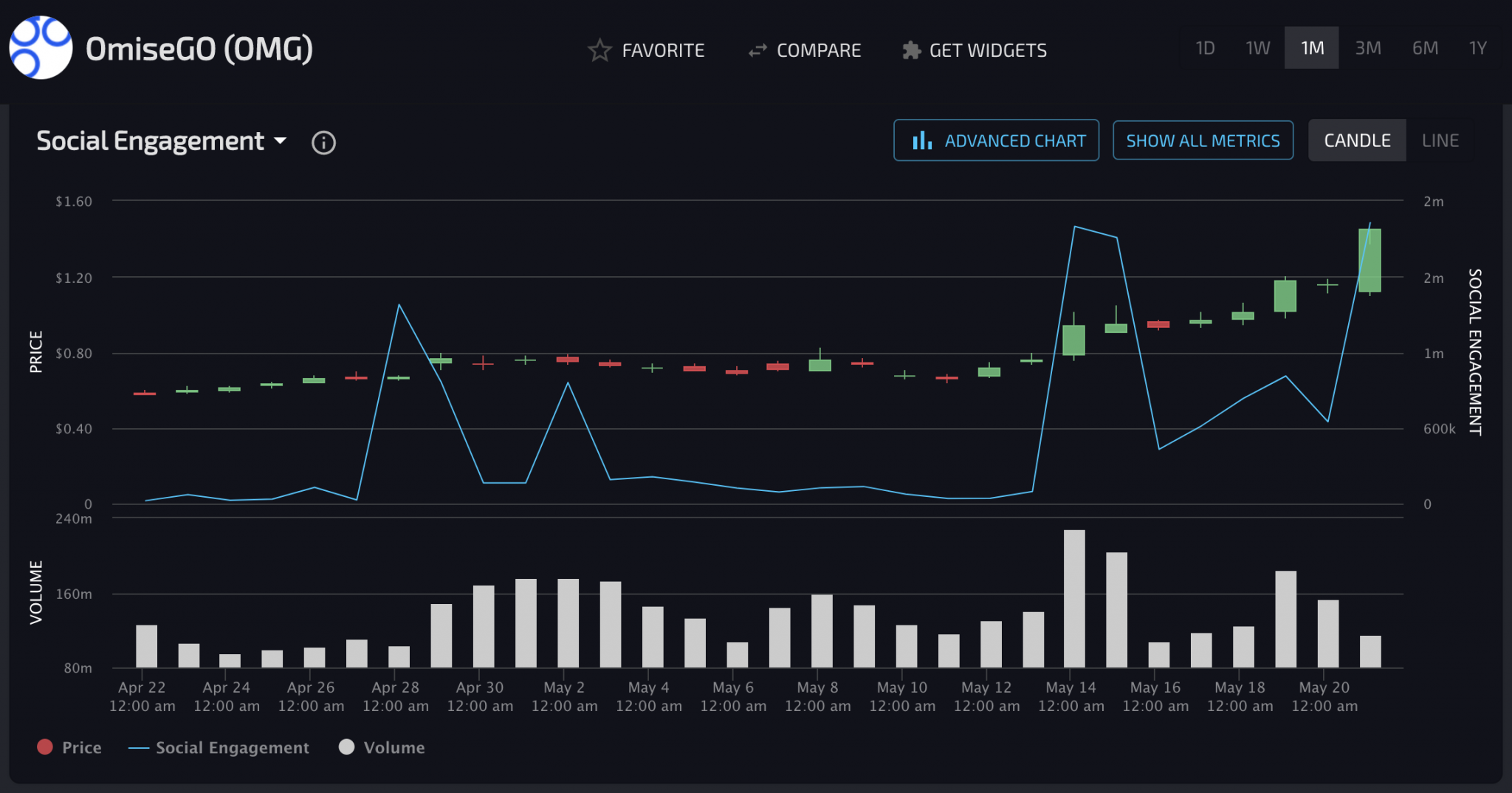Expand the Social Engagement metric dropdown

tap(281, 140)
